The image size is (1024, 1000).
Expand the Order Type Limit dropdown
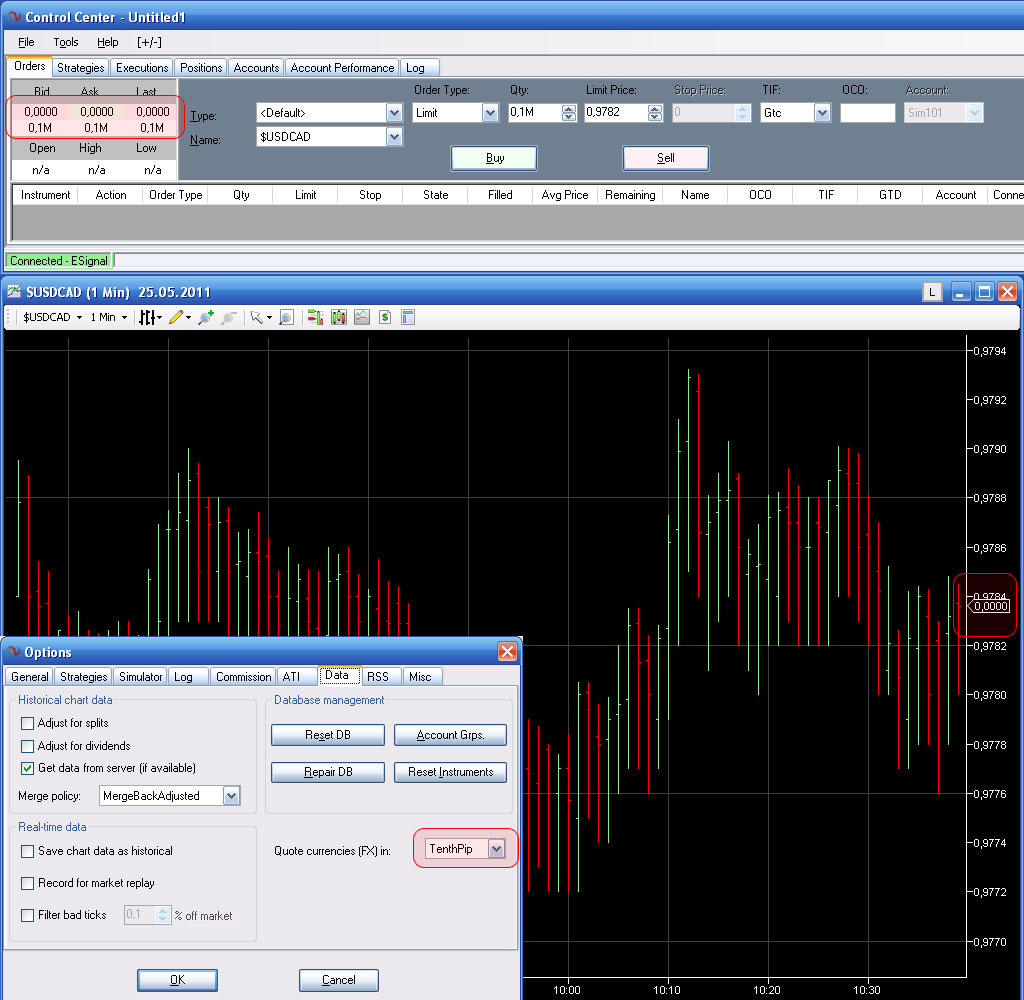click(x=490, y=113)
